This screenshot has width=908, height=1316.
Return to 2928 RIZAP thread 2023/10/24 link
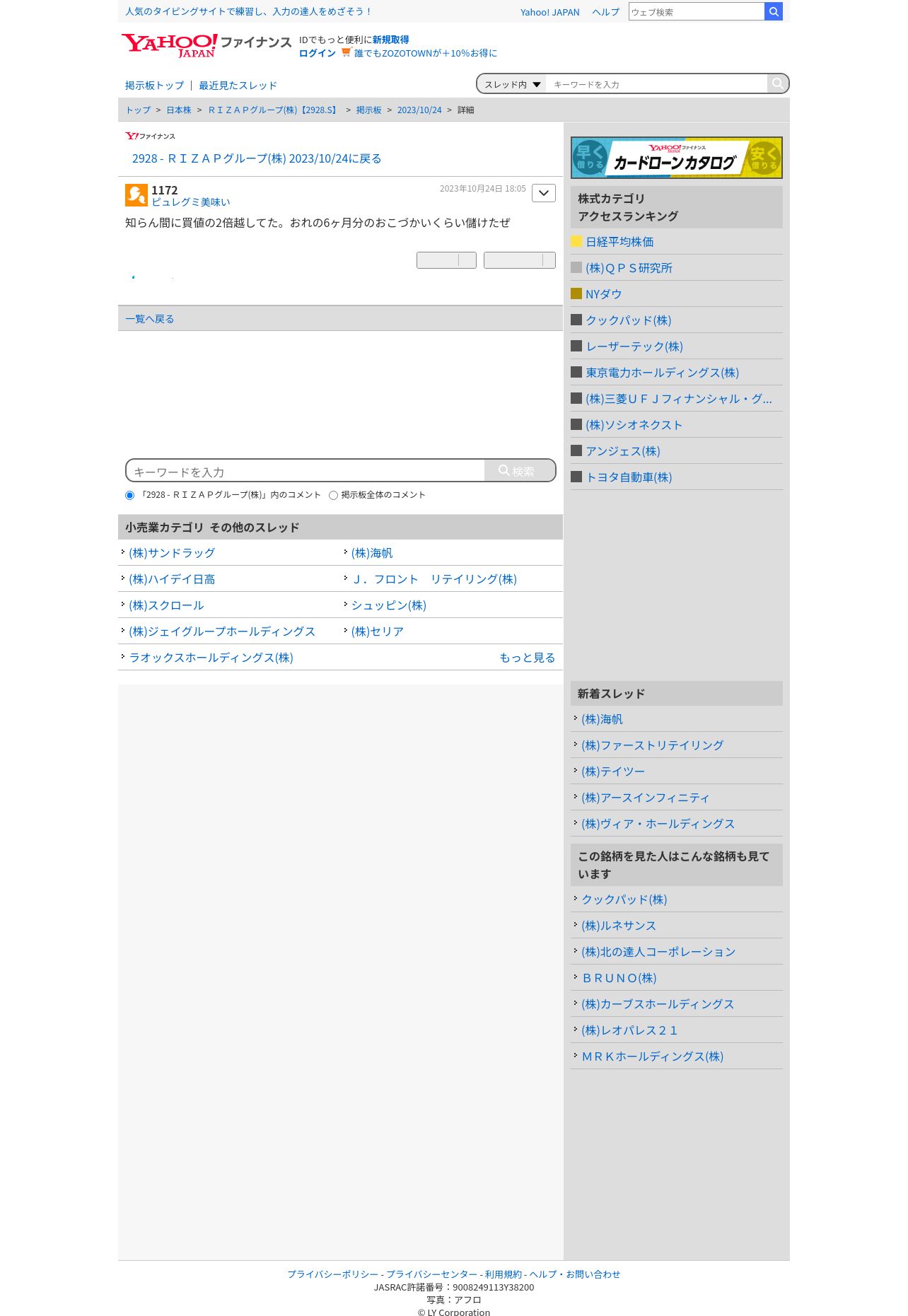(x=257, y=158)
